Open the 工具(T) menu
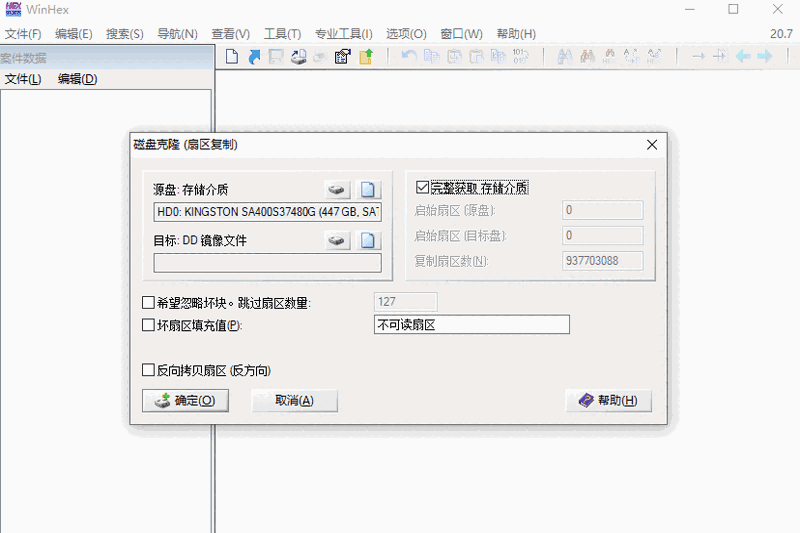The image size is (800, 533). pyautogui.click(x=283, y=34)
